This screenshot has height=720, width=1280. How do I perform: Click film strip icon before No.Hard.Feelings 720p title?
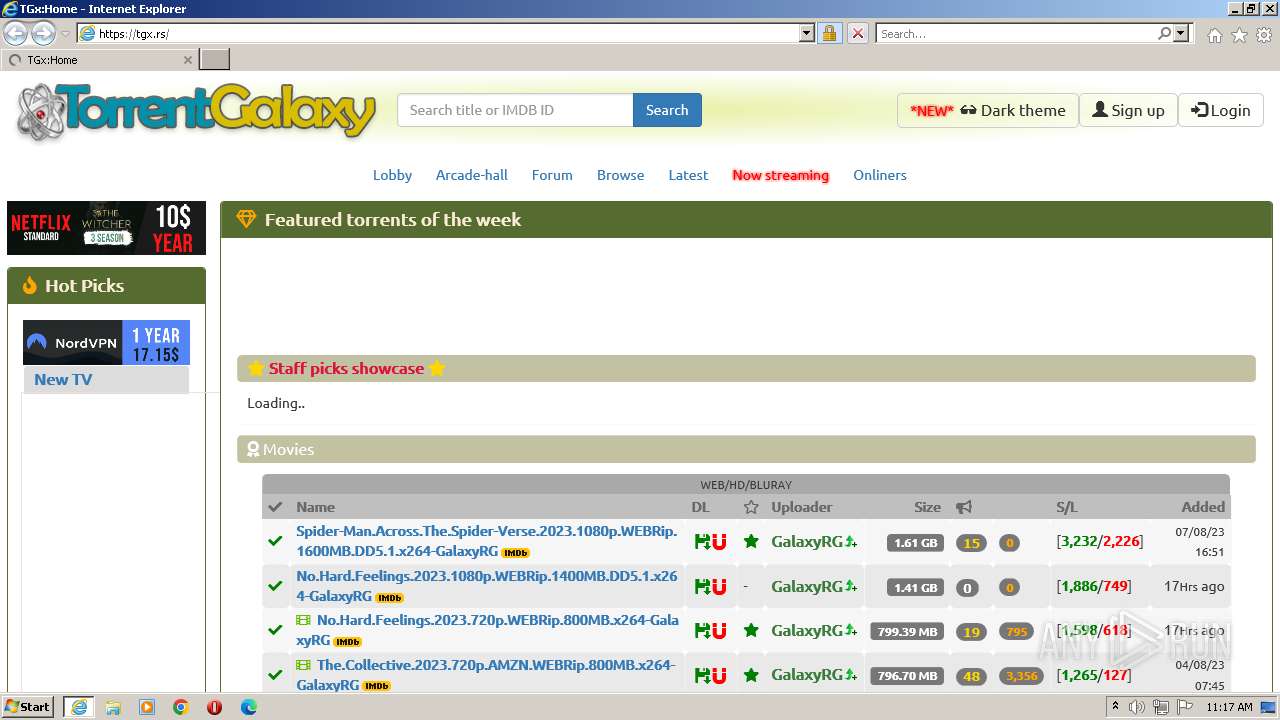pyautogui.click(x=304, y=620)
